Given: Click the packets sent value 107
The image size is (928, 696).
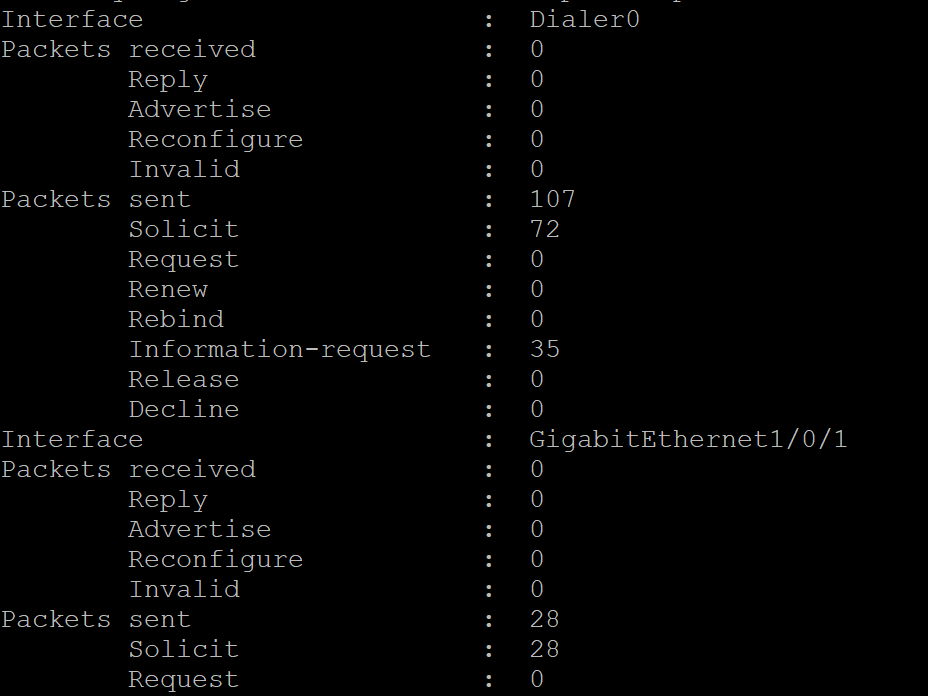Looking at the screenshot, I should click(x=552, y=199).
